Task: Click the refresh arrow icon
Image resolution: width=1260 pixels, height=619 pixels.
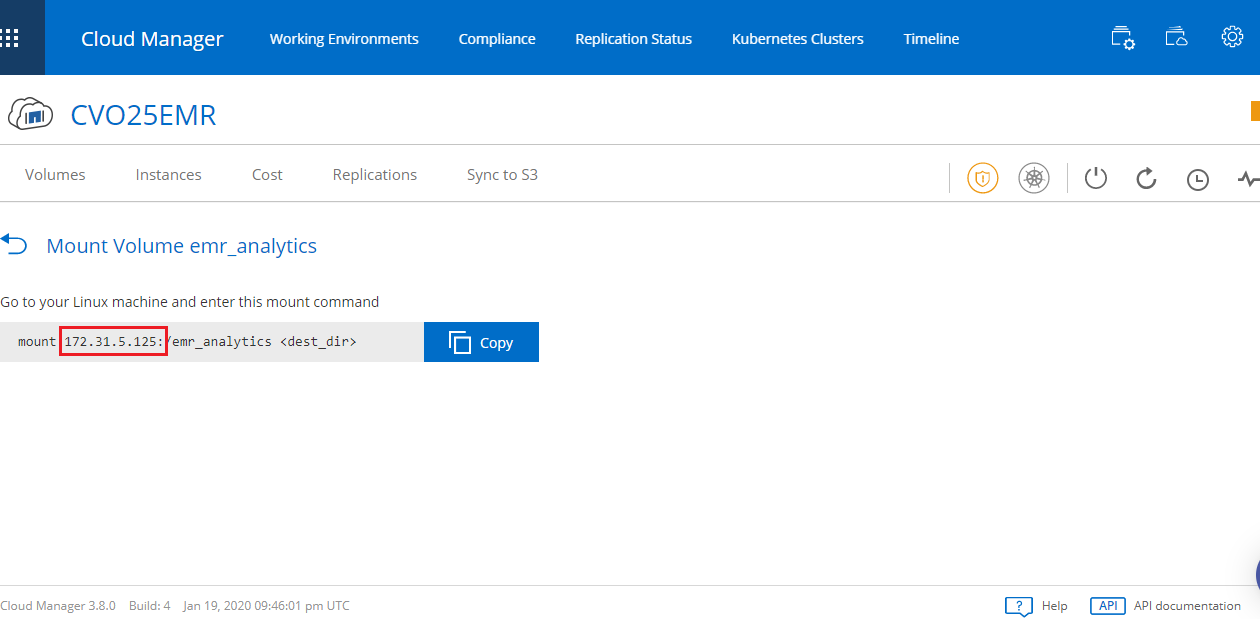Action: 1147,179
